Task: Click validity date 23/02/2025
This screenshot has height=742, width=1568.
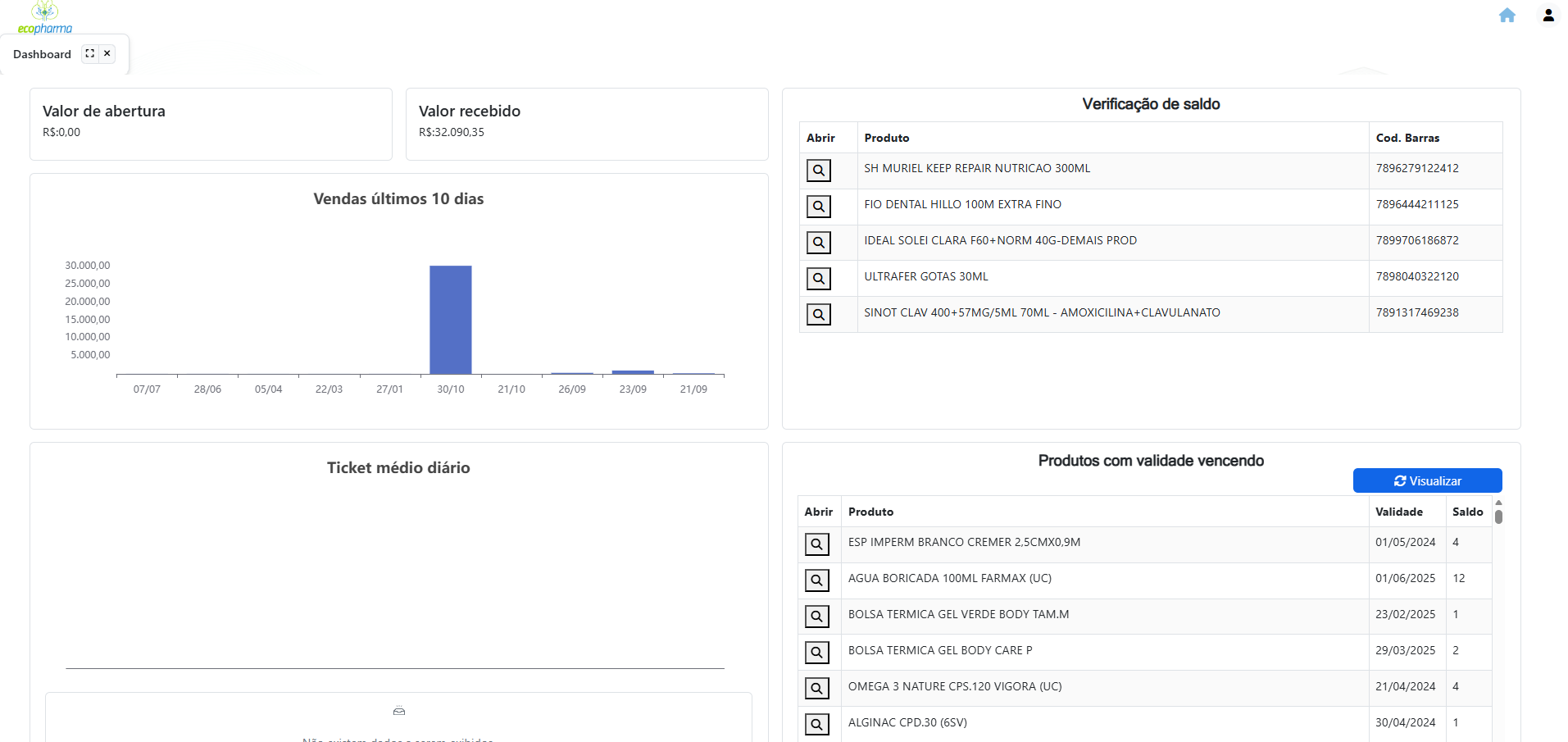Action: click(1405, 614)
